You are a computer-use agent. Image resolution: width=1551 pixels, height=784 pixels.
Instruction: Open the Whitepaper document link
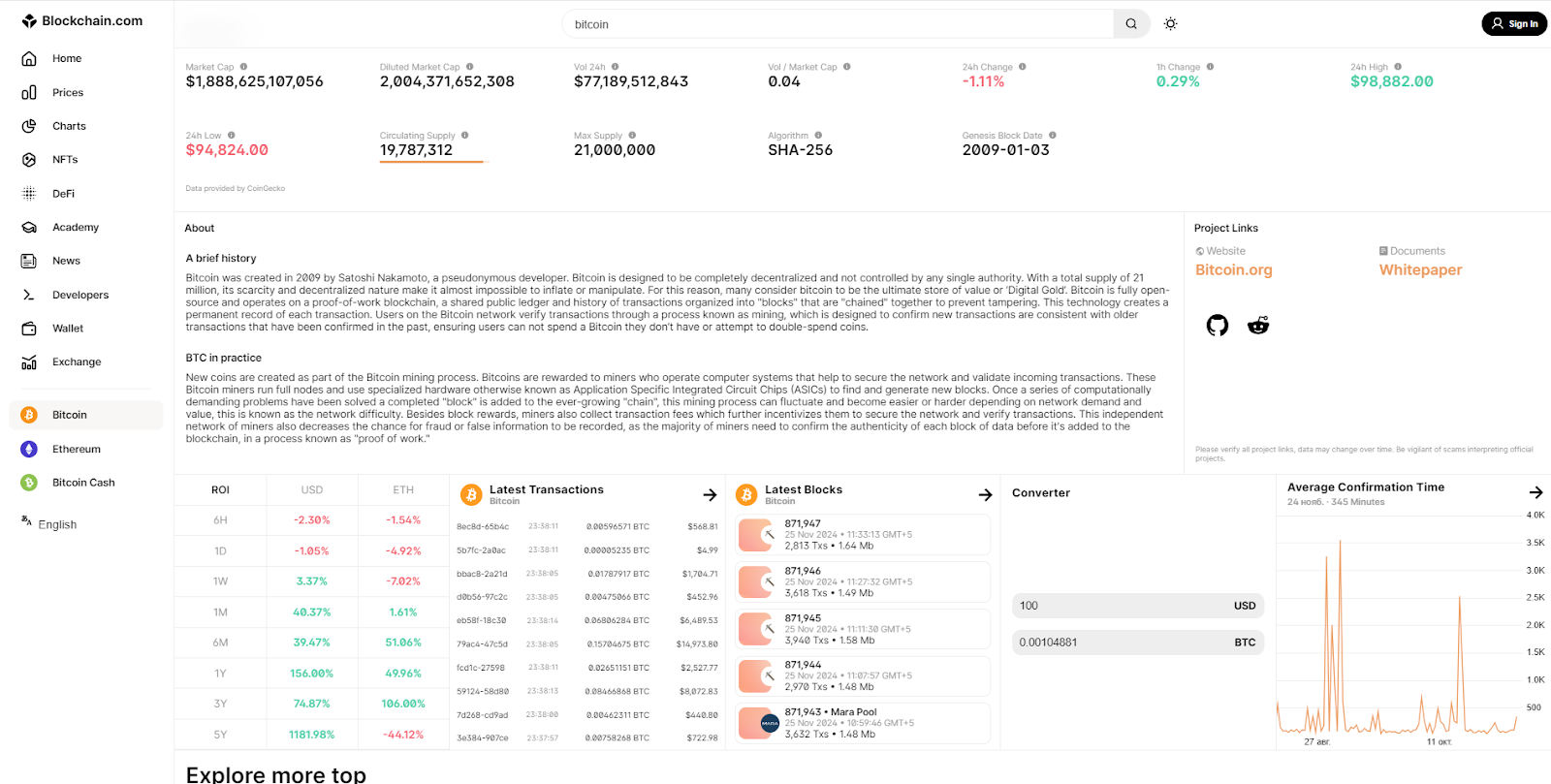tap(1420, 270)
